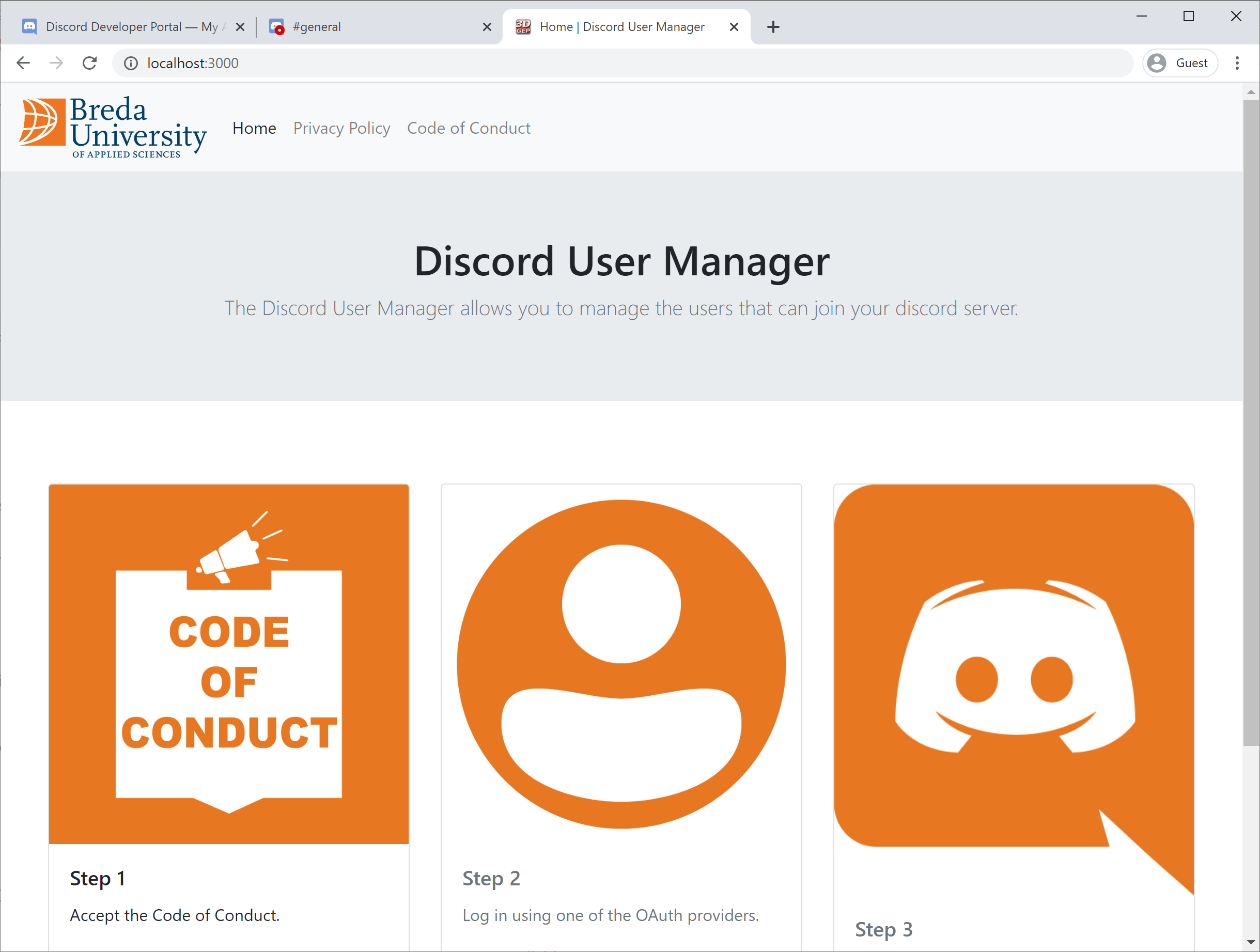The image size is (1260, 952).
Task: Close the Discord User Manager tab
Action: coord(734,27)
